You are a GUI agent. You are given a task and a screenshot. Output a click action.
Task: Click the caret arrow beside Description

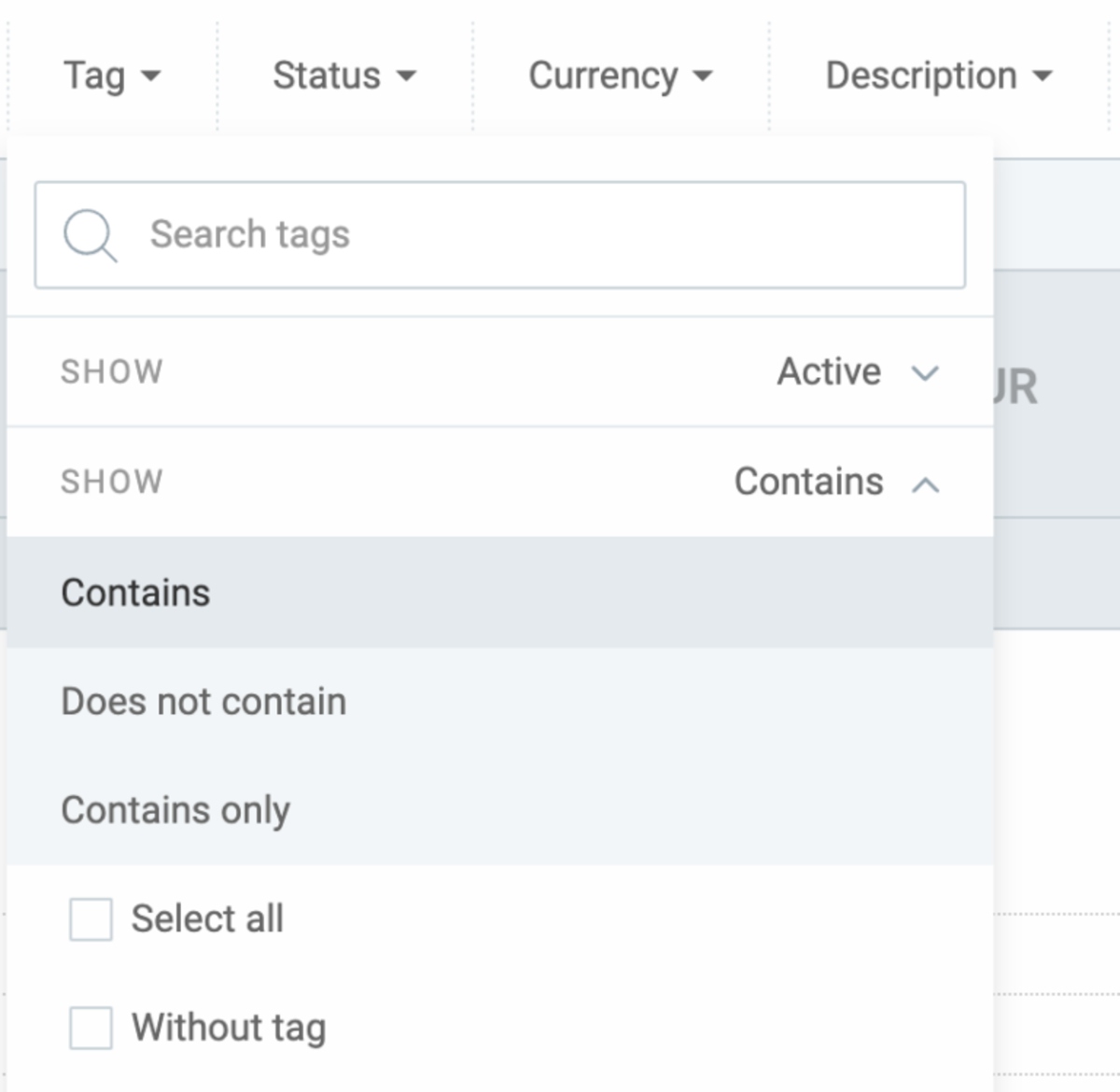click(1043, 77)
